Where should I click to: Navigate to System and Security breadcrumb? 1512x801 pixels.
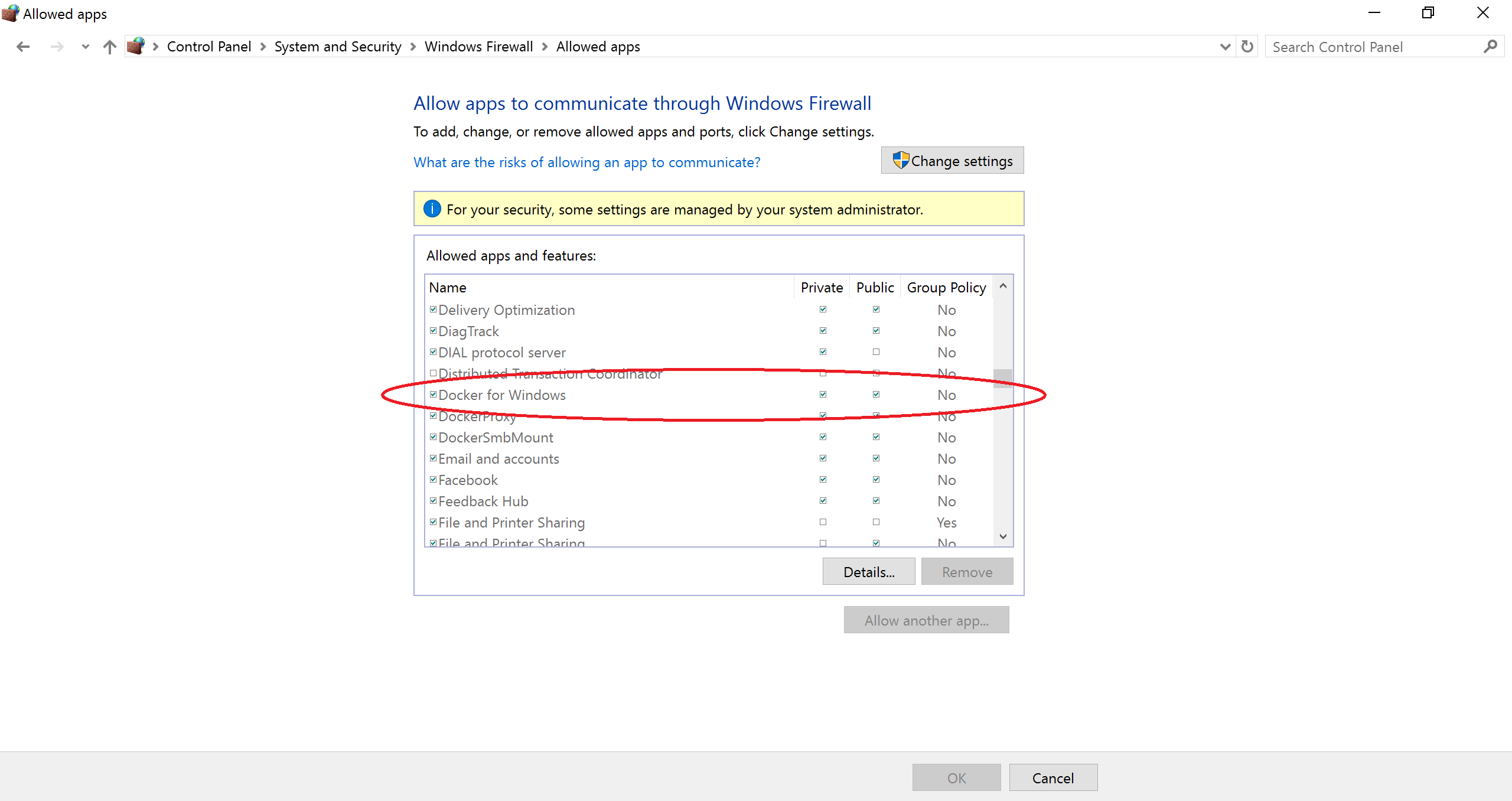pos(338,47)
